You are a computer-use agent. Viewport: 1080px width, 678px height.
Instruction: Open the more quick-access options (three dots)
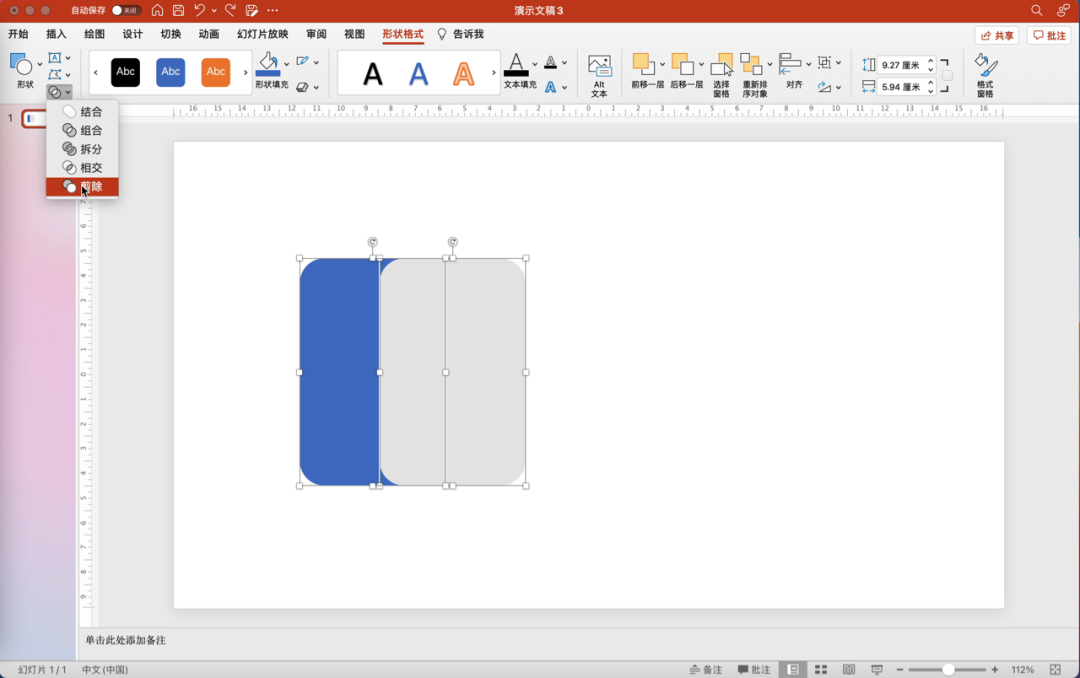(x=273, y=10)
